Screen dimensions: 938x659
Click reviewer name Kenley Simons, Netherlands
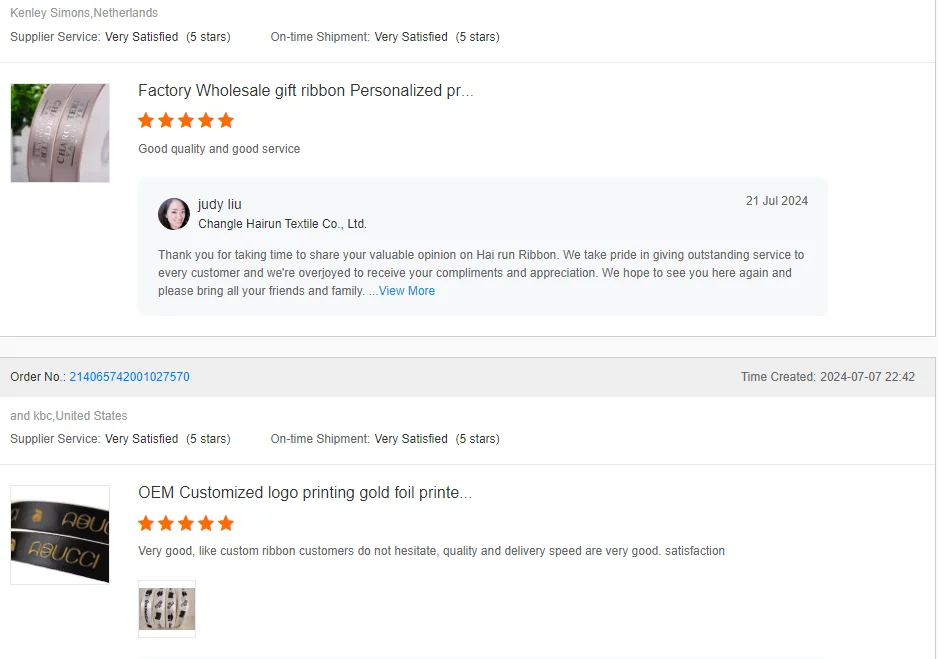[84, 13]
